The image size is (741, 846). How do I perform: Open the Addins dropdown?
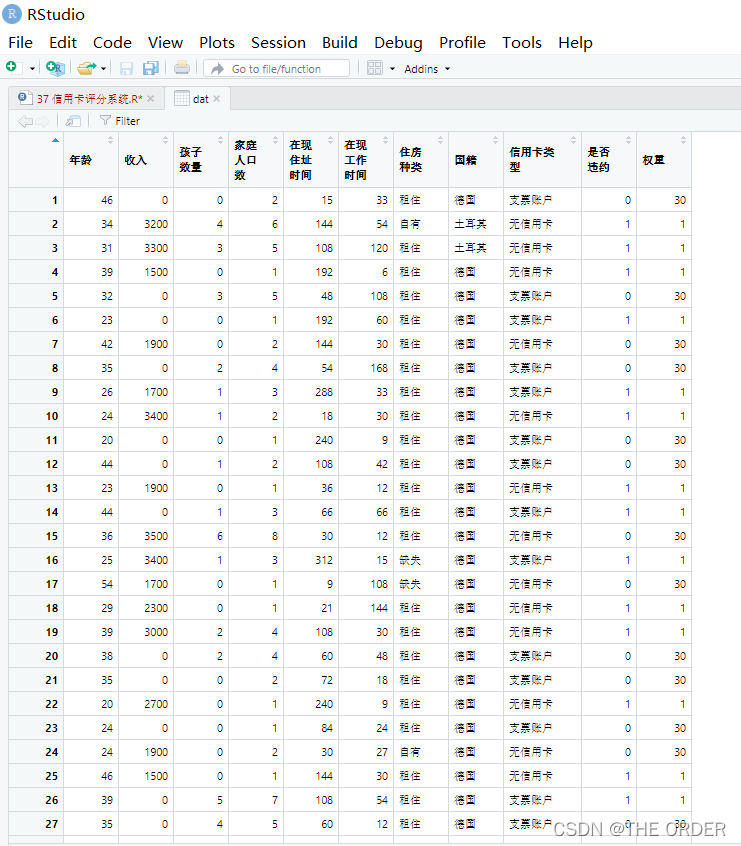427,69
